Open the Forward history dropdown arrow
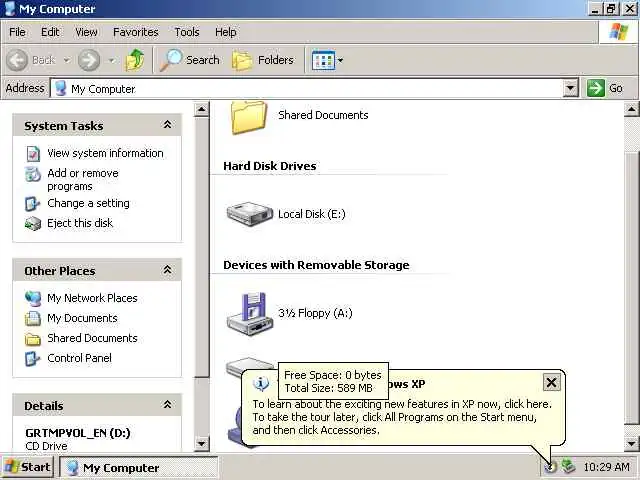Screen dimensions: 640x480 [111, 60]
